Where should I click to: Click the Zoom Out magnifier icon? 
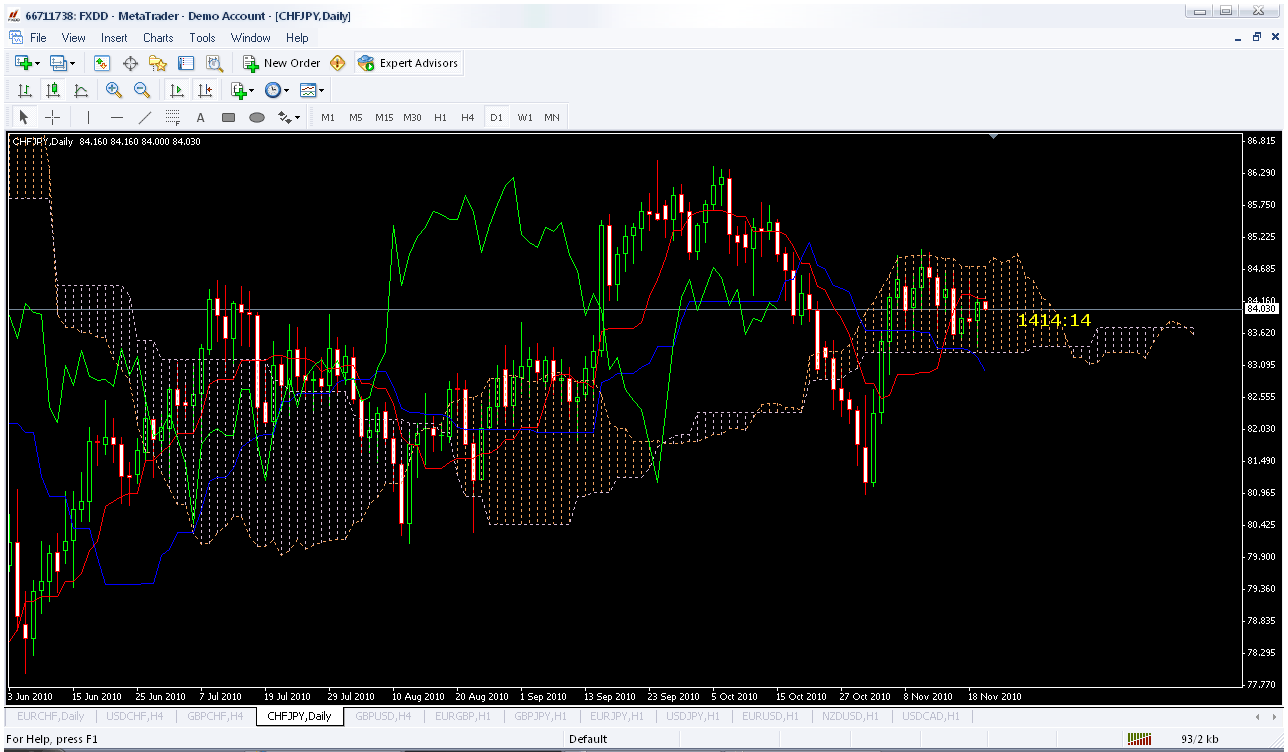pos(142,90)
